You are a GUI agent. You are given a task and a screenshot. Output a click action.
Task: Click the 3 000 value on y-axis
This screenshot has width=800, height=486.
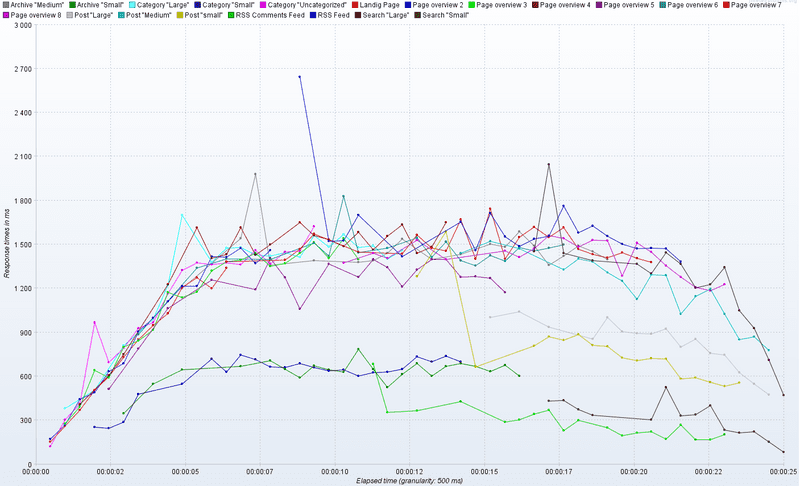(22, 25)
